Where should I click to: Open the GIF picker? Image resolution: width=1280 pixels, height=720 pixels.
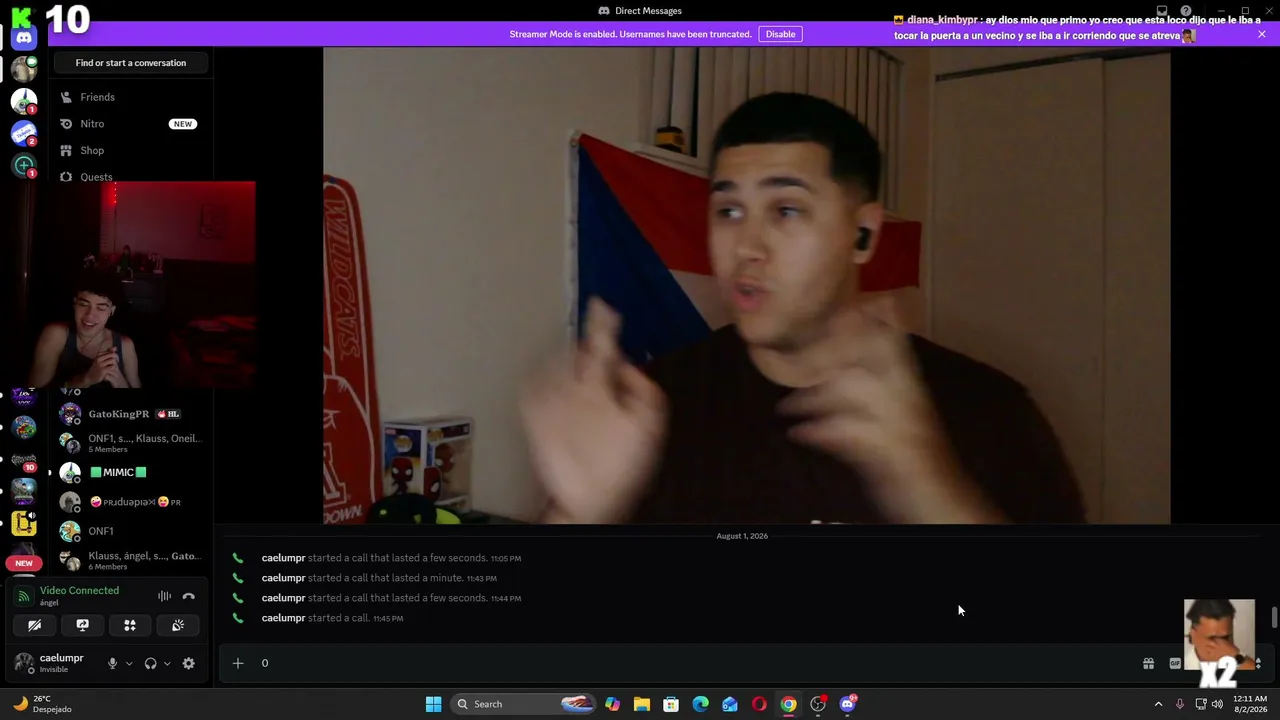(1175, 663)
